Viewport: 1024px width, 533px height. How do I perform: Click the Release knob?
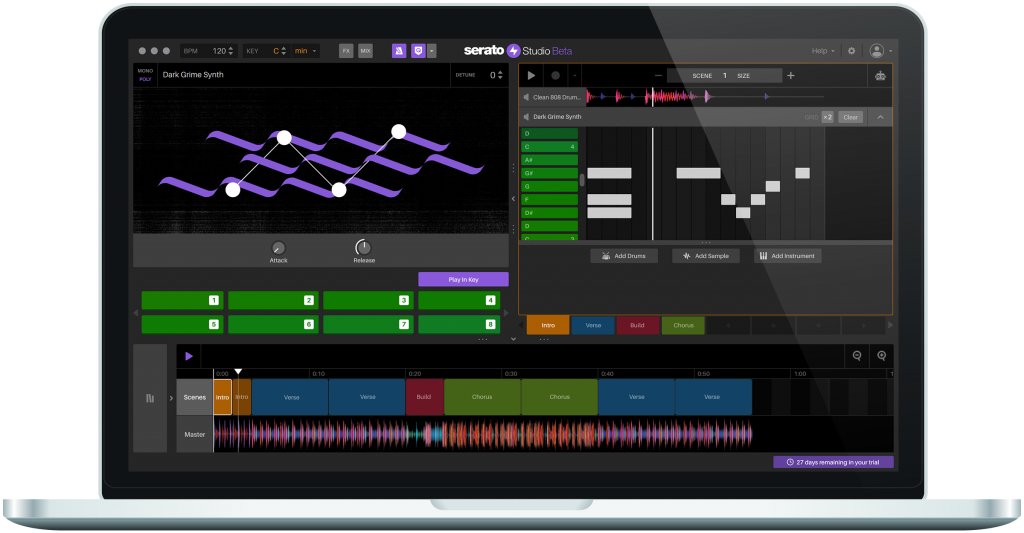tap(363, 247)
